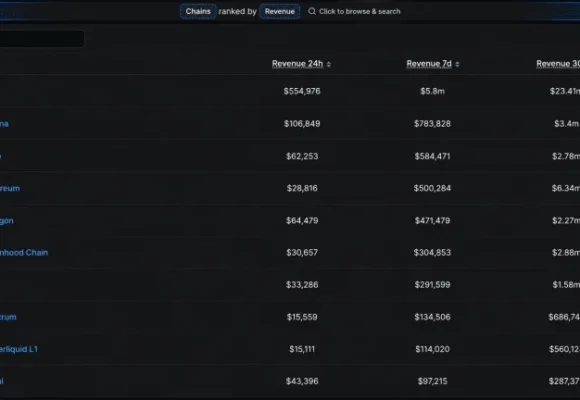Select the $28,816 24h revenue cell
This screenshot has width=580, height=400.
302,188
